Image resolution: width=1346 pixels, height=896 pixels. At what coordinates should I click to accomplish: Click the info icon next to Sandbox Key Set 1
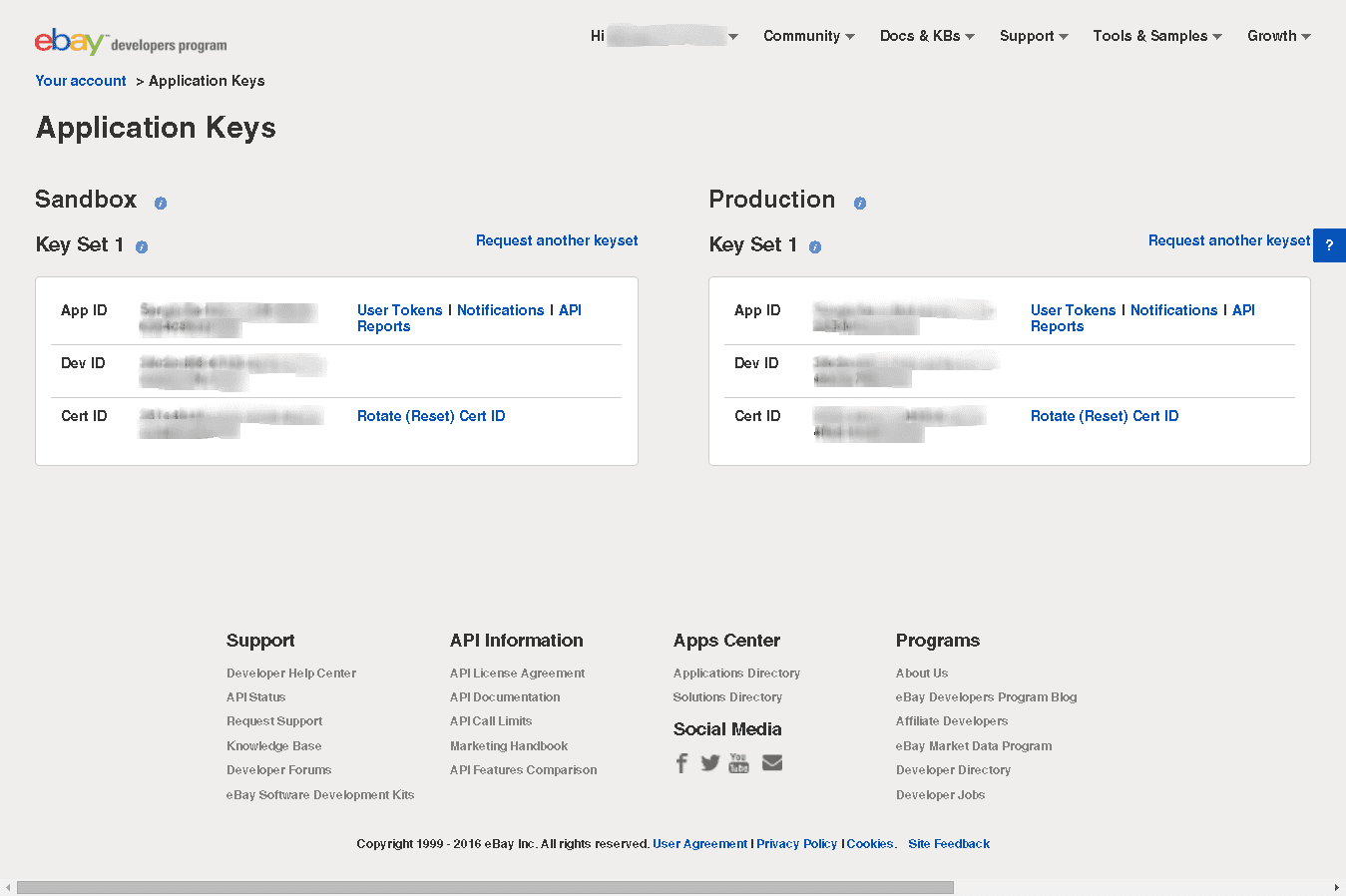142,247
